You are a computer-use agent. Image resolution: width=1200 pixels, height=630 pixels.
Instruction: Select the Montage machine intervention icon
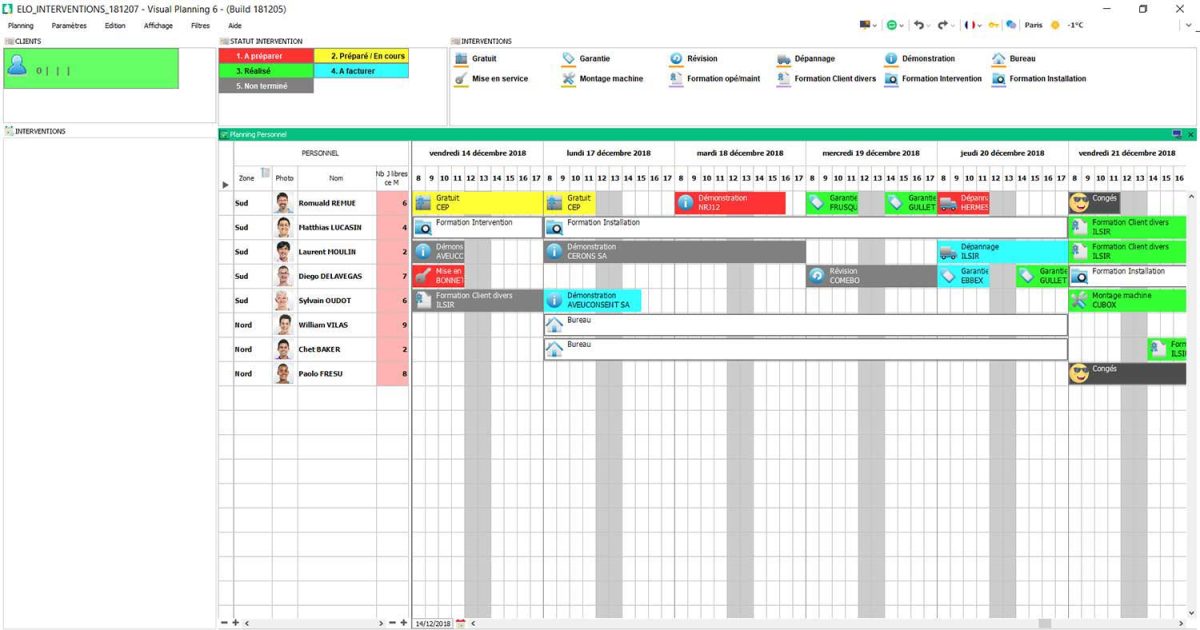coord(568,78)
